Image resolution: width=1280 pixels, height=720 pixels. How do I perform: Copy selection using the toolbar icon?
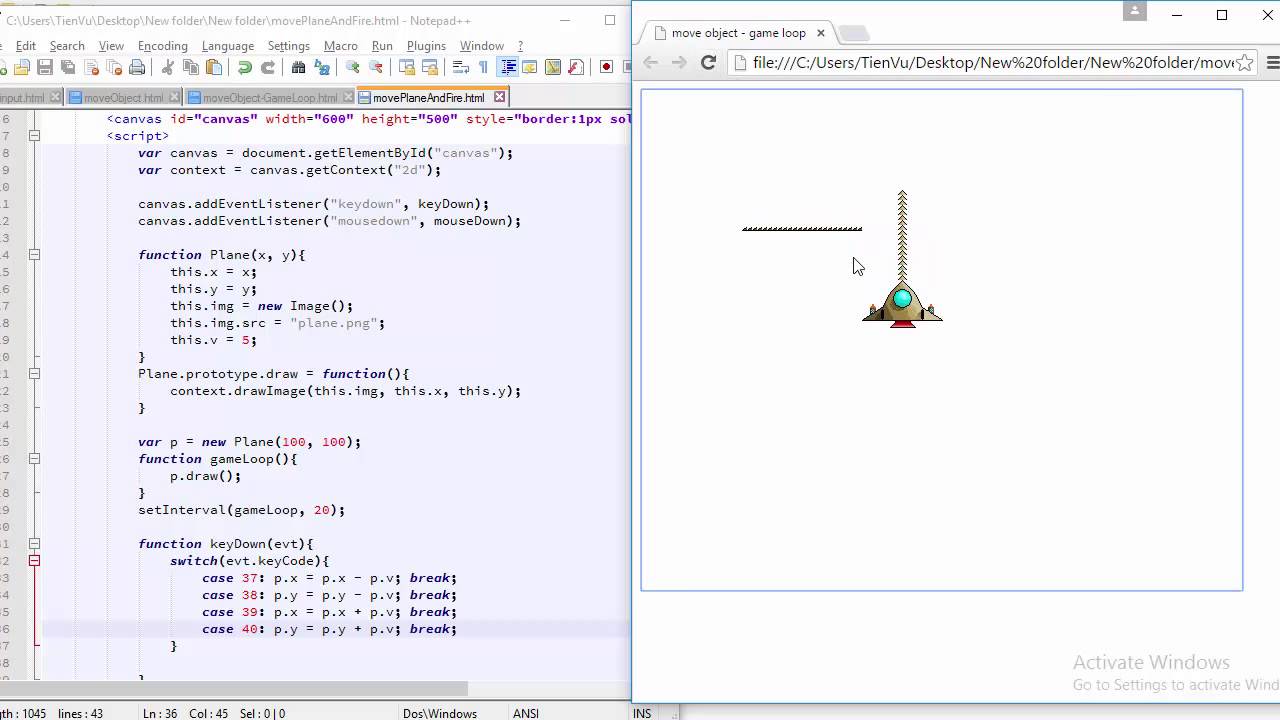(x=190, y=67)
